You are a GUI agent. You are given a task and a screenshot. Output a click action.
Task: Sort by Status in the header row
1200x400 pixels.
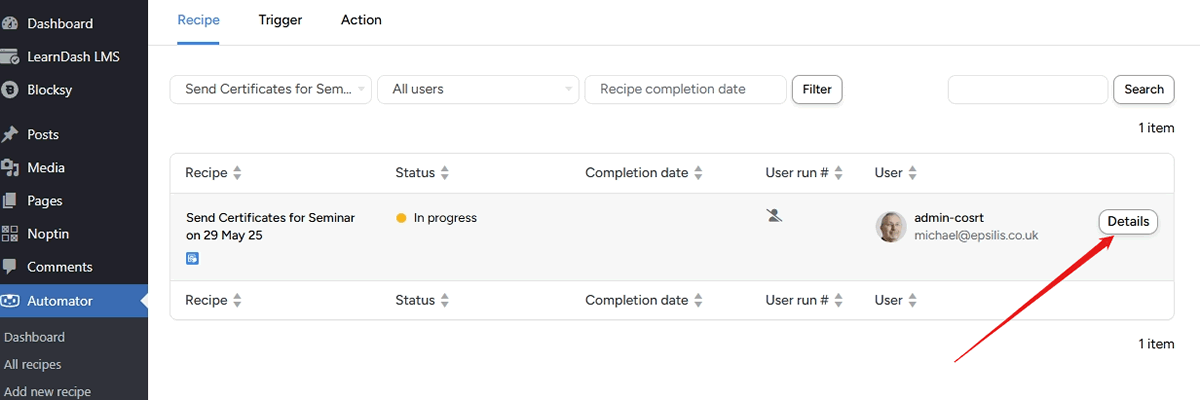tap(422, 173)
